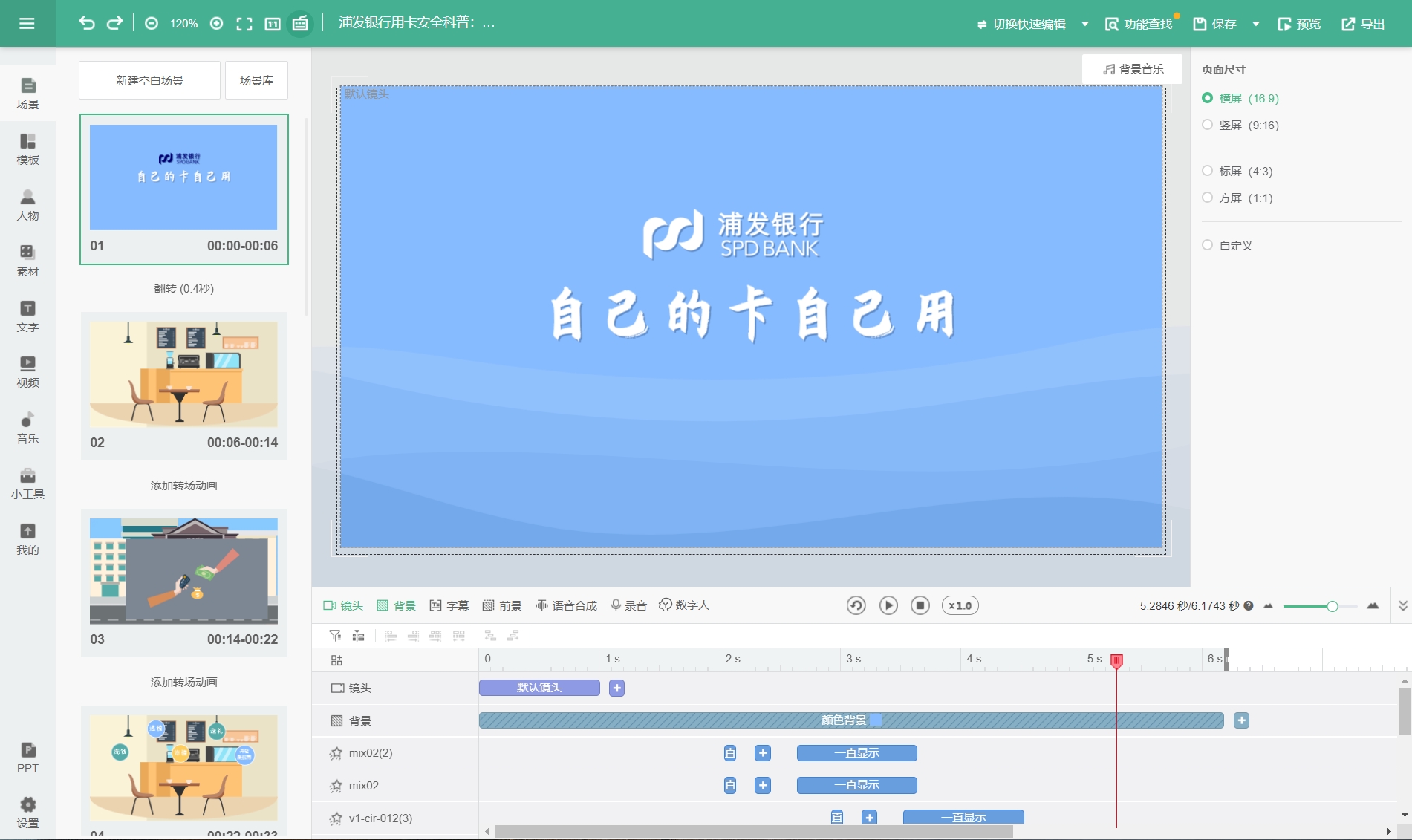This screenshot has height=840, width=1412.
Task: Zoom in timeline with large mountain icon
Action: click(1373, 605)
